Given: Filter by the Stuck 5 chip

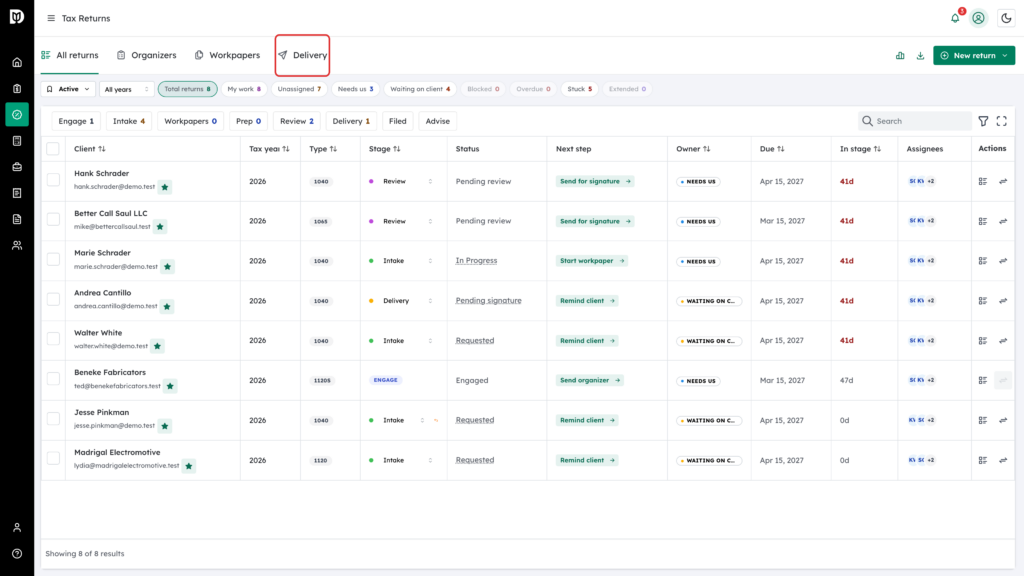Looking at the screenshot, I should [579, 89].
